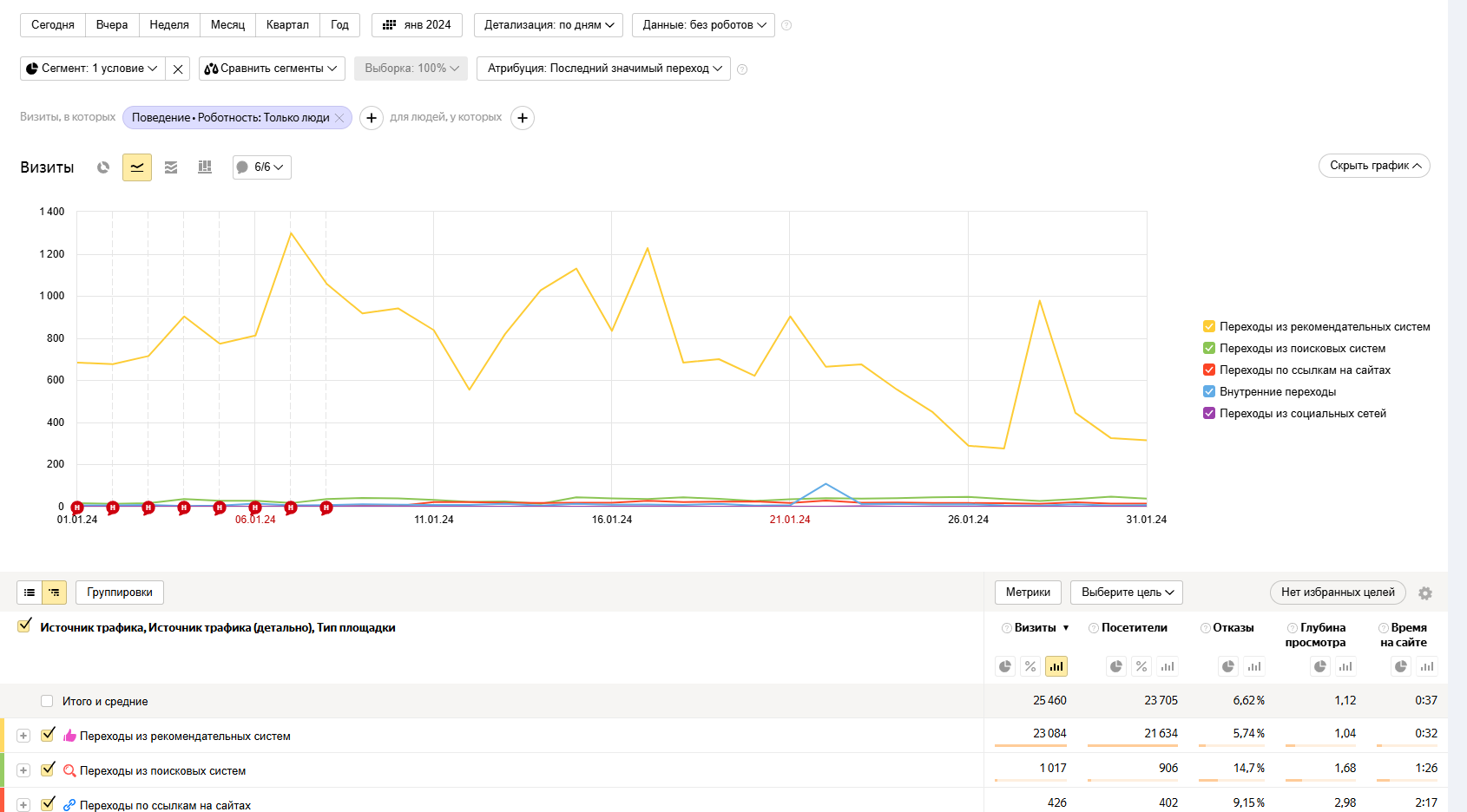This screenshot has width=1467, height=812.
Task: Toggle the table header select-all checkbox
Action: pyautogui.click(x=24, y=625)
